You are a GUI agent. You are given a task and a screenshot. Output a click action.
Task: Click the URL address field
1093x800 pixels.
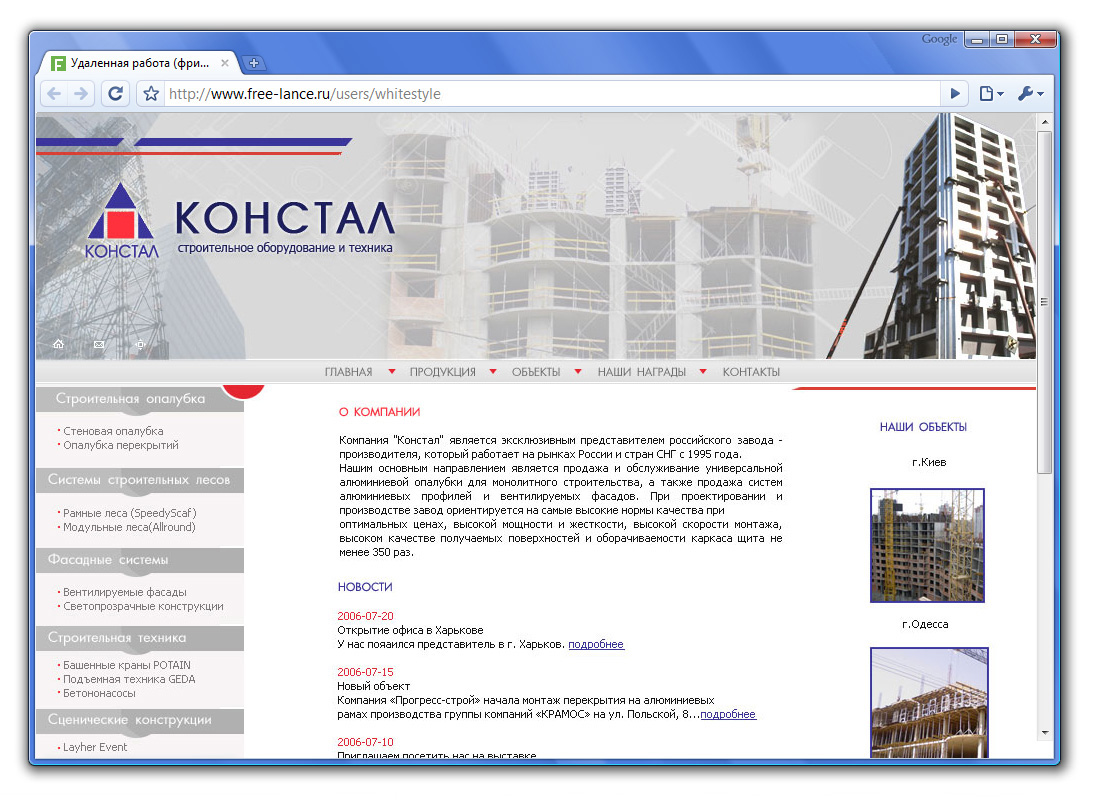click(x=551, y=93)
